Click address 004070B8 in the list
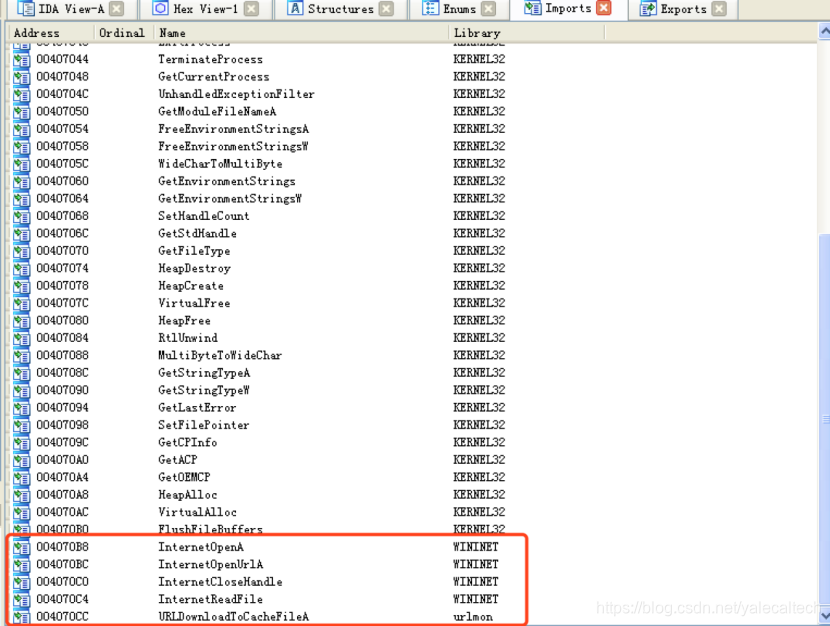This screenshot has width=830, height=626. 62,547
